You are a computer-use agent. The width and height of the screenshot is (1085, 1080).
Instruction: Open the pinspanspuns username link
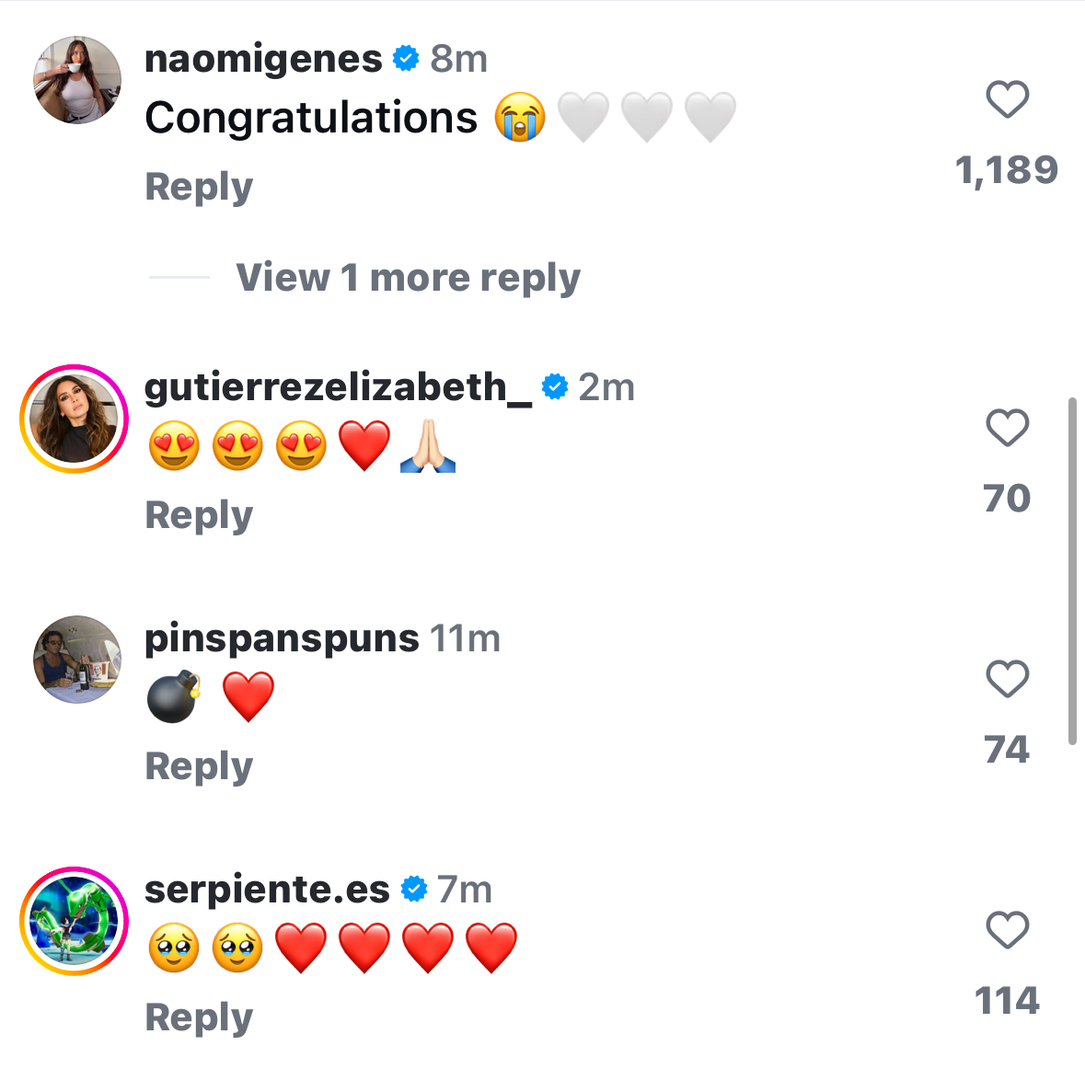(281, 638)
